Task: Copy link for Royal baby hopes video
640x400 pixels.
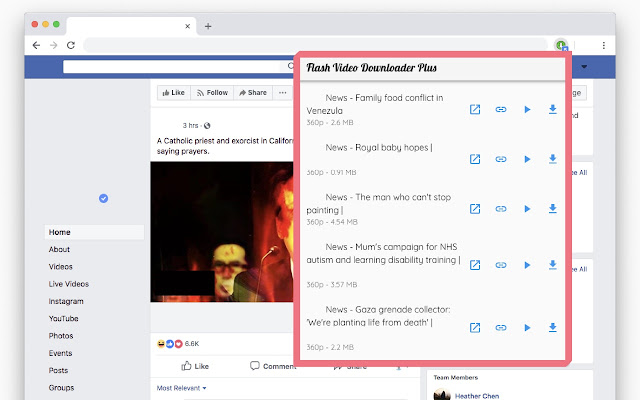Action: [501, 159]
